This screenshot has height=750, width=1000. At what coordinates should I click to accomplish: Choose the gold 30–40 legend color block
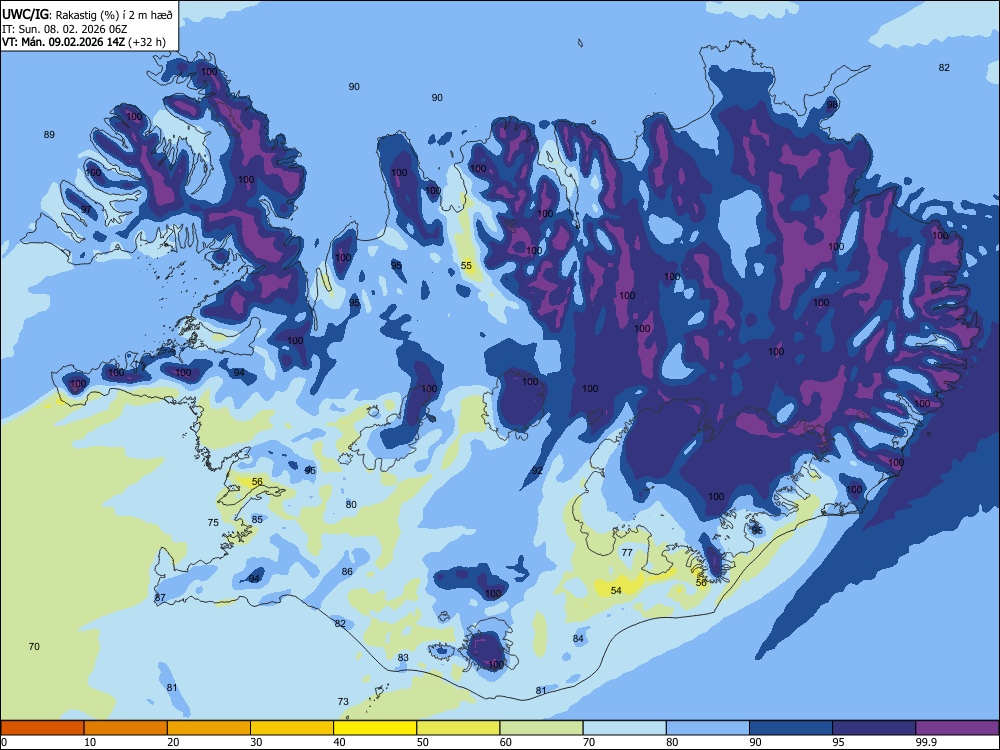(292, 728)
